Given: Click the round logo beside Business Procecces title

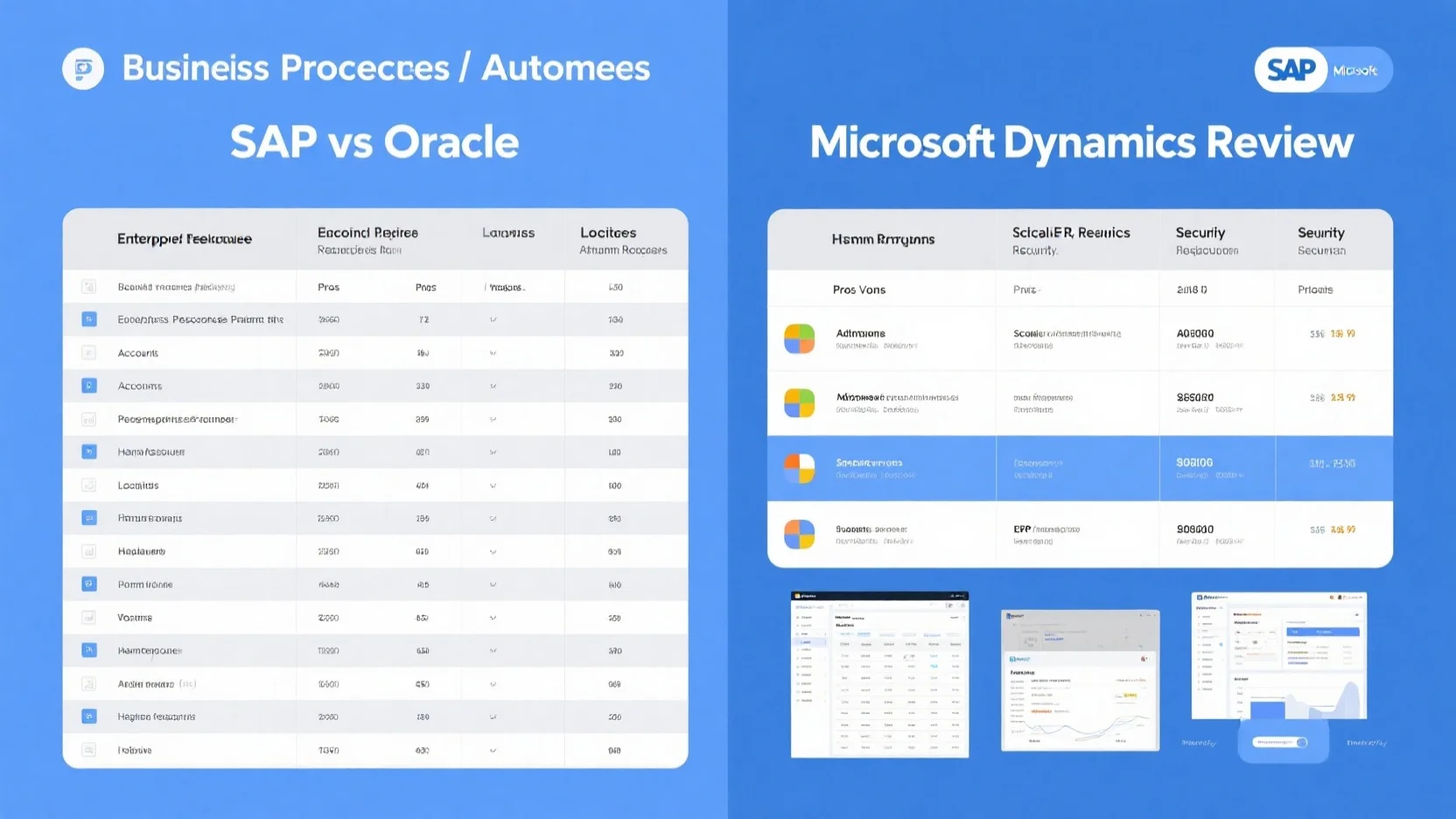Looking at the screenshot, I should (x=83, y=68).
